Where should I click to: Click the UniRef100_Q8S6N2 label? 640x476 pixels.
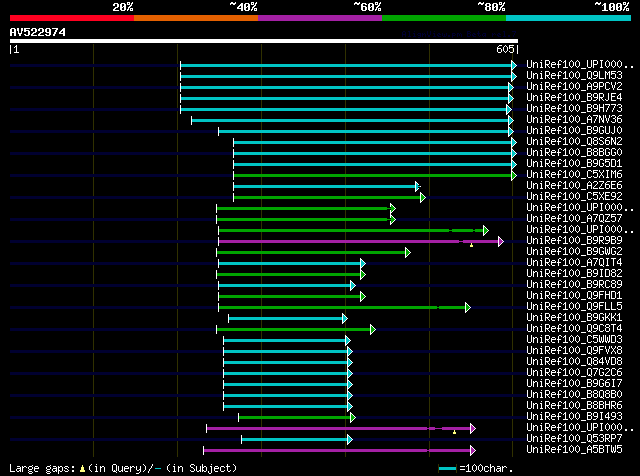point(574,142)
